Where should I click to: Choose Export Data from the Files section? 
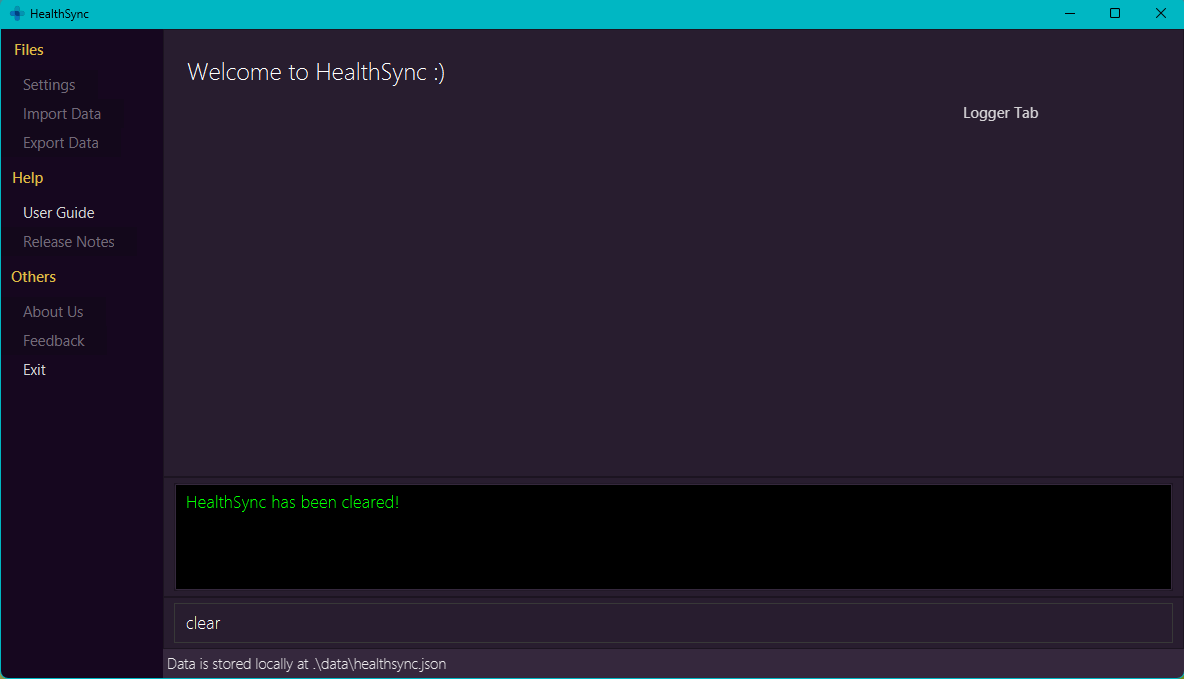(x=60, y=143)
